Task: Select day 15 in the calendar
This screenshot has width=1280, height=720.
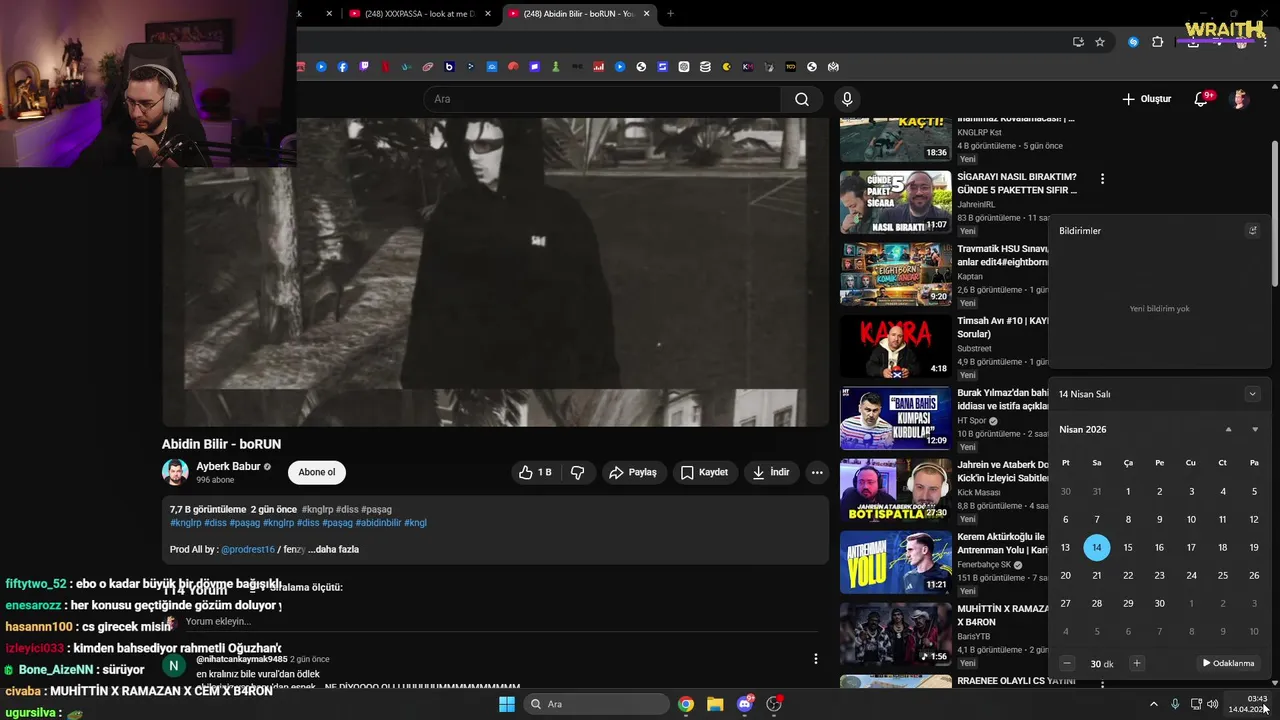Action: (1128, 547)
